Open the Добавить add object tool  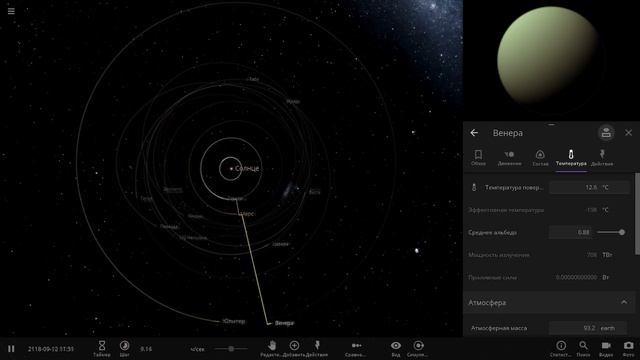(294, 349)
